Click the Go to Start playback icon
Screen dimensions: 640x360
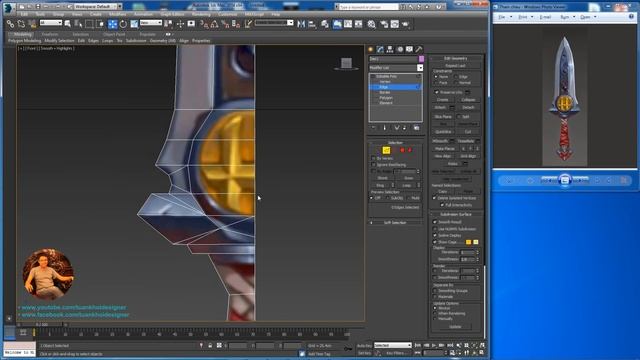click(418, 345)
